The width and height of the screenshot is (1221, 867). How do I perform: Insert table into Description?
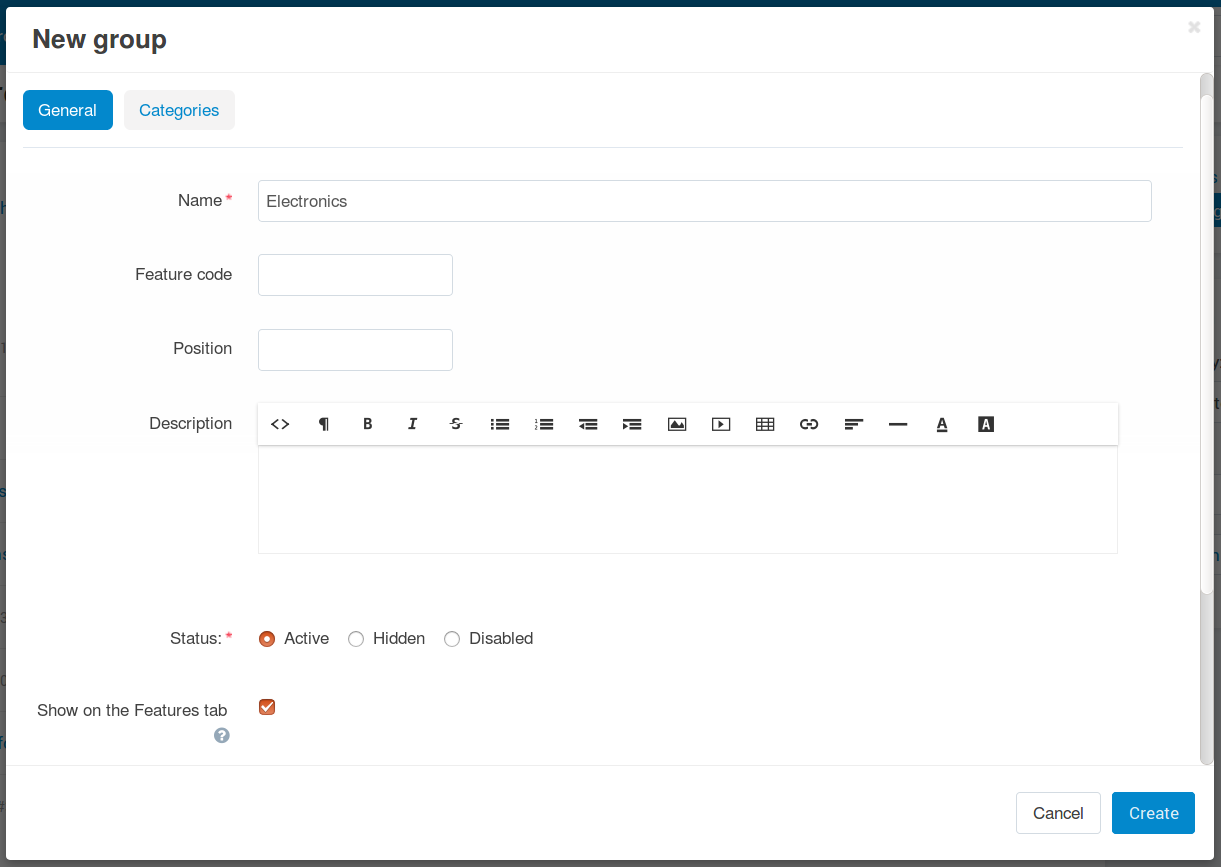pyautogui.click(x=765, y=424)
